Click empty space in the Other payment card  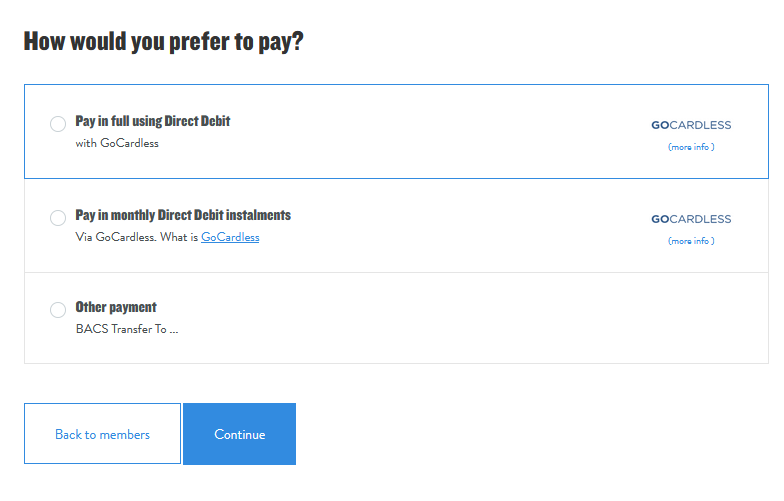click(450, 318)
